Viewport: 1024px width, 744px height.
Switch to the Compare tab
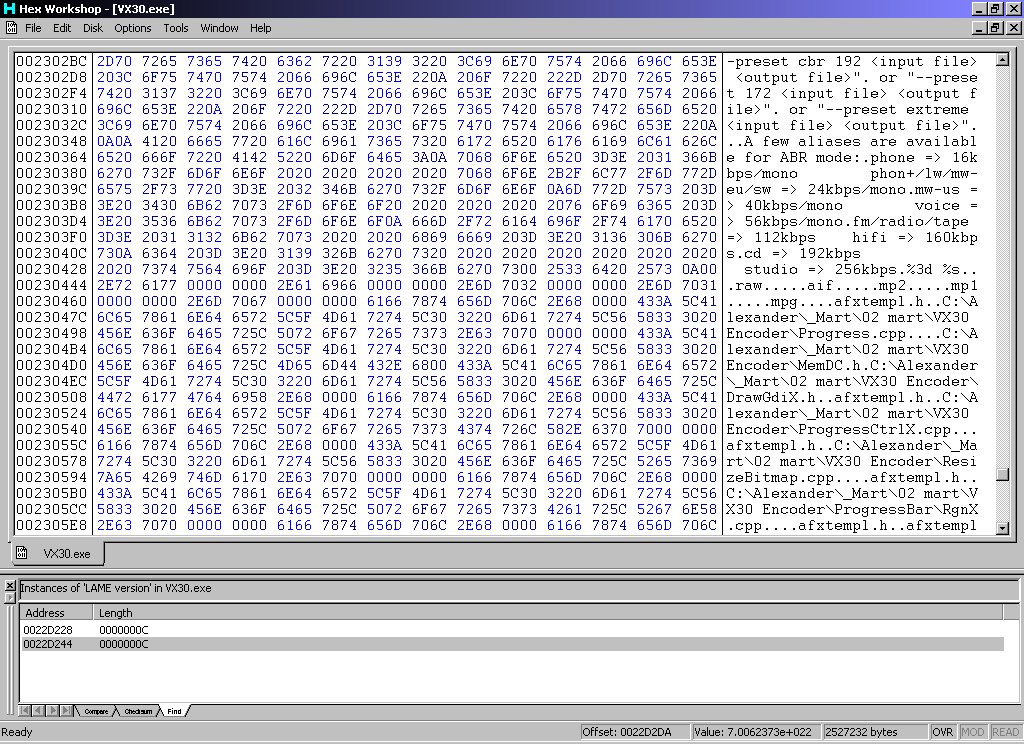[x=96, y=711]
